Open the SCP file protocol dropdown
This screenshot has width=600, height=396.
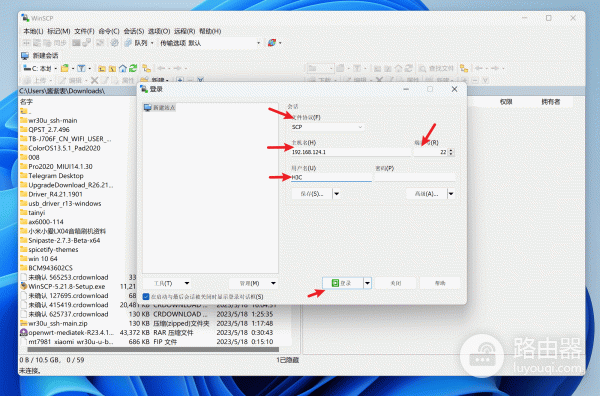point(327,127)
